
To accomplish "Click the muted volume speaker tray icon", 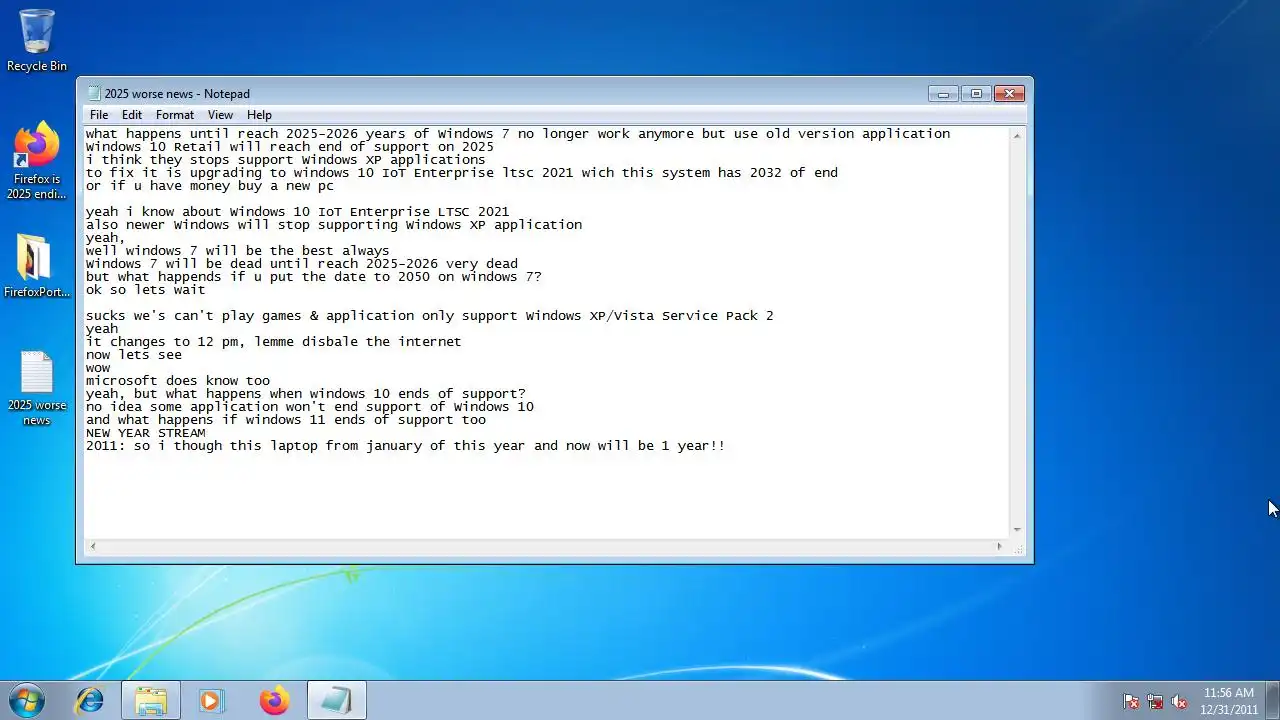I will point(1179,702).
